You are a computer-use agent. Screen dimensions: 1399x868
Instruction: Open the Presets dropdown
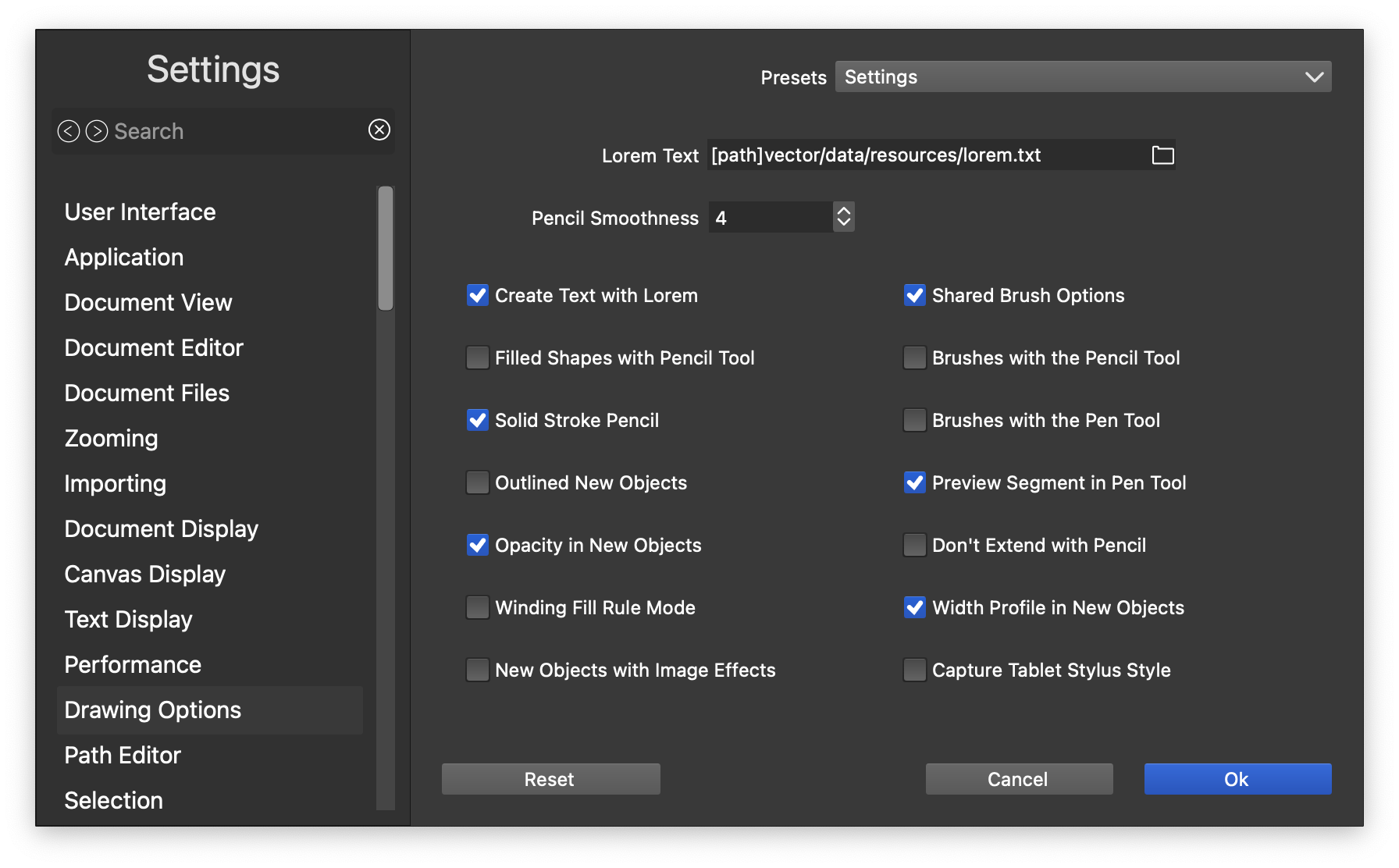click(1083, 76)
